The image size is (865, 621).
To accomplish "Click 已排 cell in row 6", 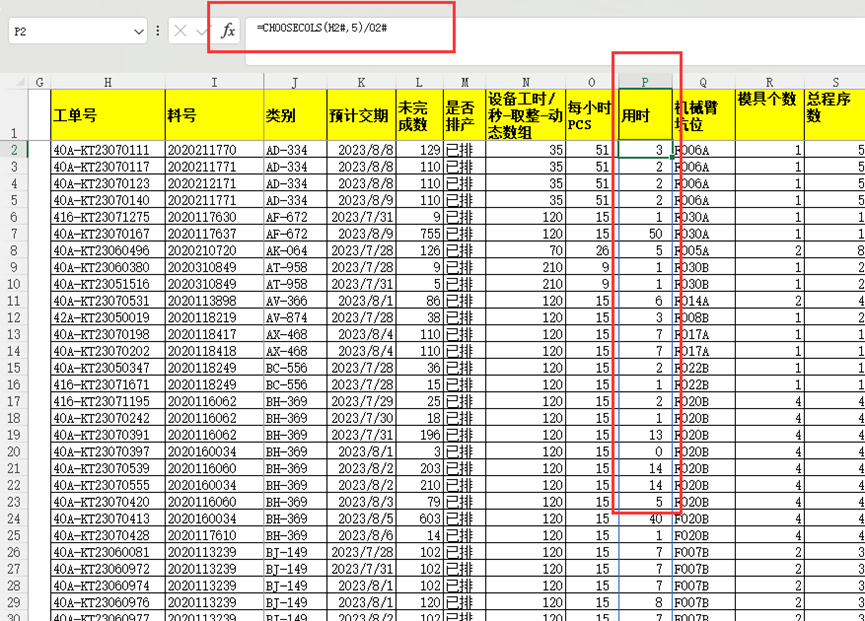I will [464, 217].
